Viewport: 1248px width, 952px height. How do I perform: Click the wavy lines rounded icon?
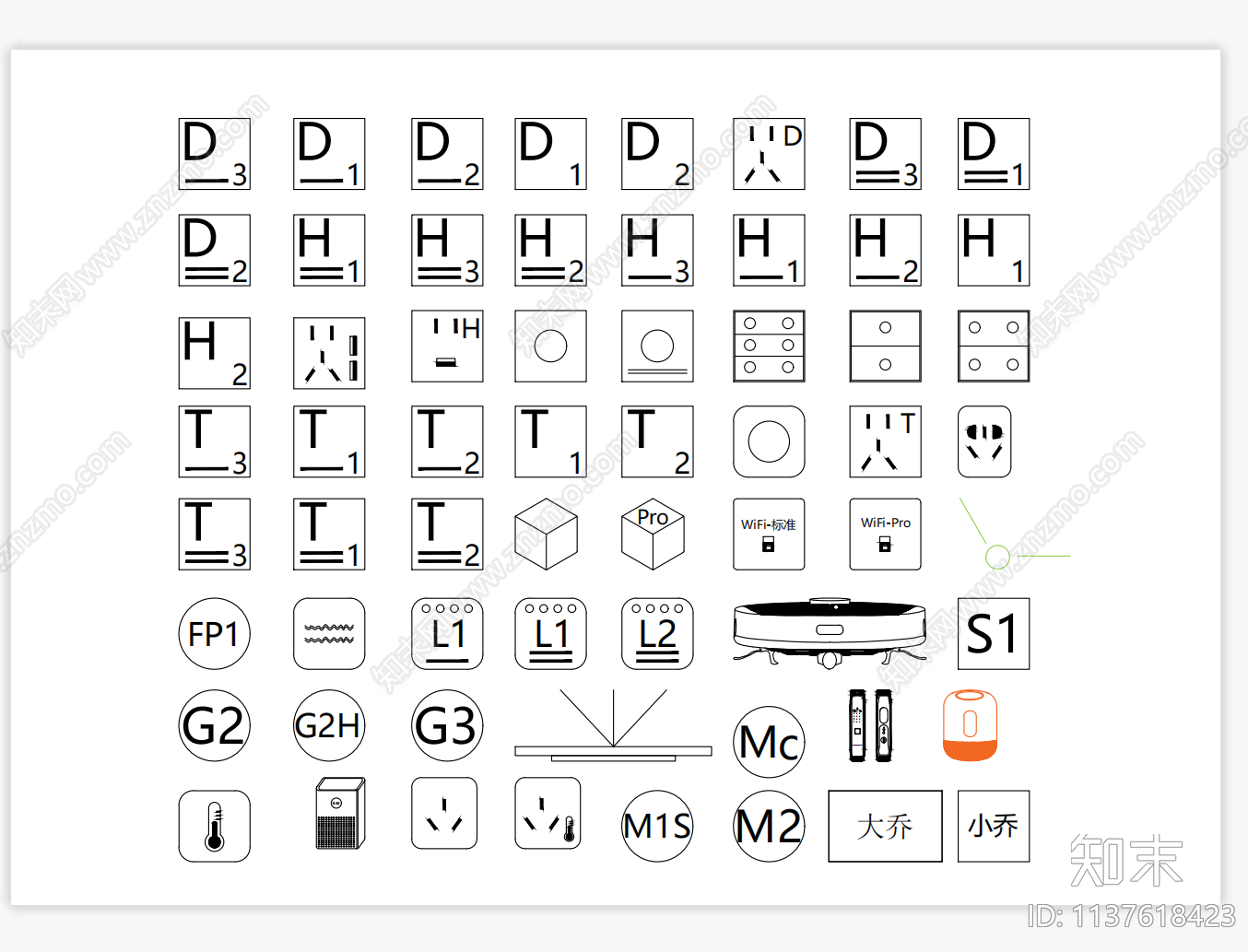pos(329,634)
